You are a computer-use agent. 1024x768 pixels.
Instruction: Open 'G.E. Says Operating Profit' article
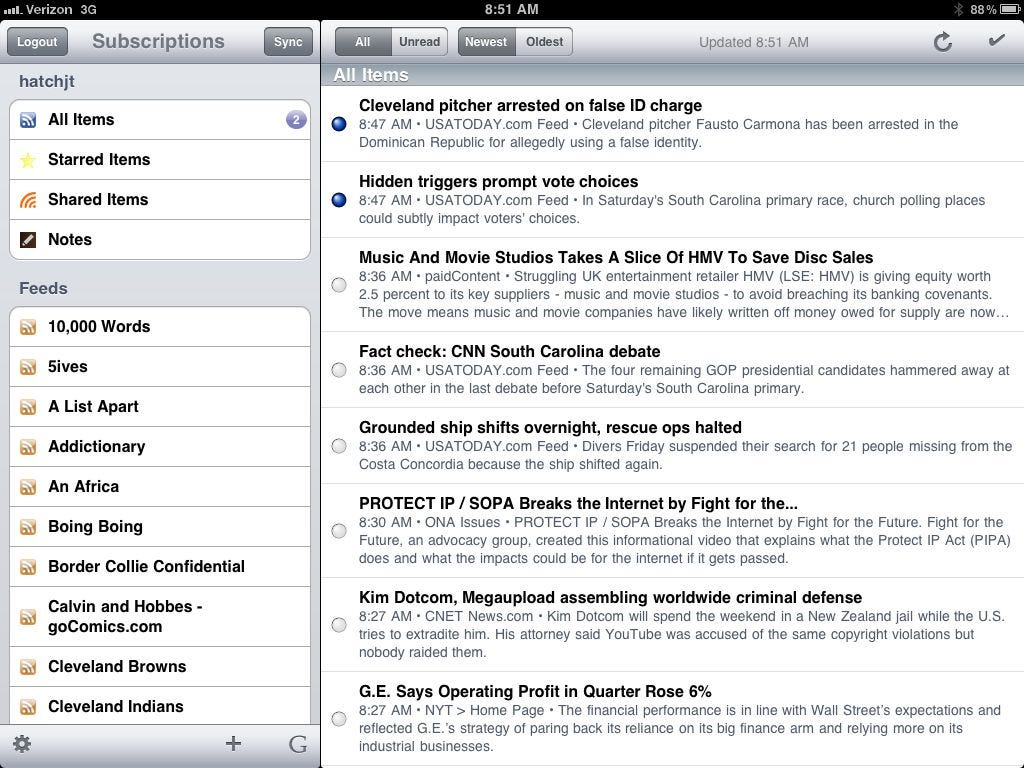click(673, 719)
